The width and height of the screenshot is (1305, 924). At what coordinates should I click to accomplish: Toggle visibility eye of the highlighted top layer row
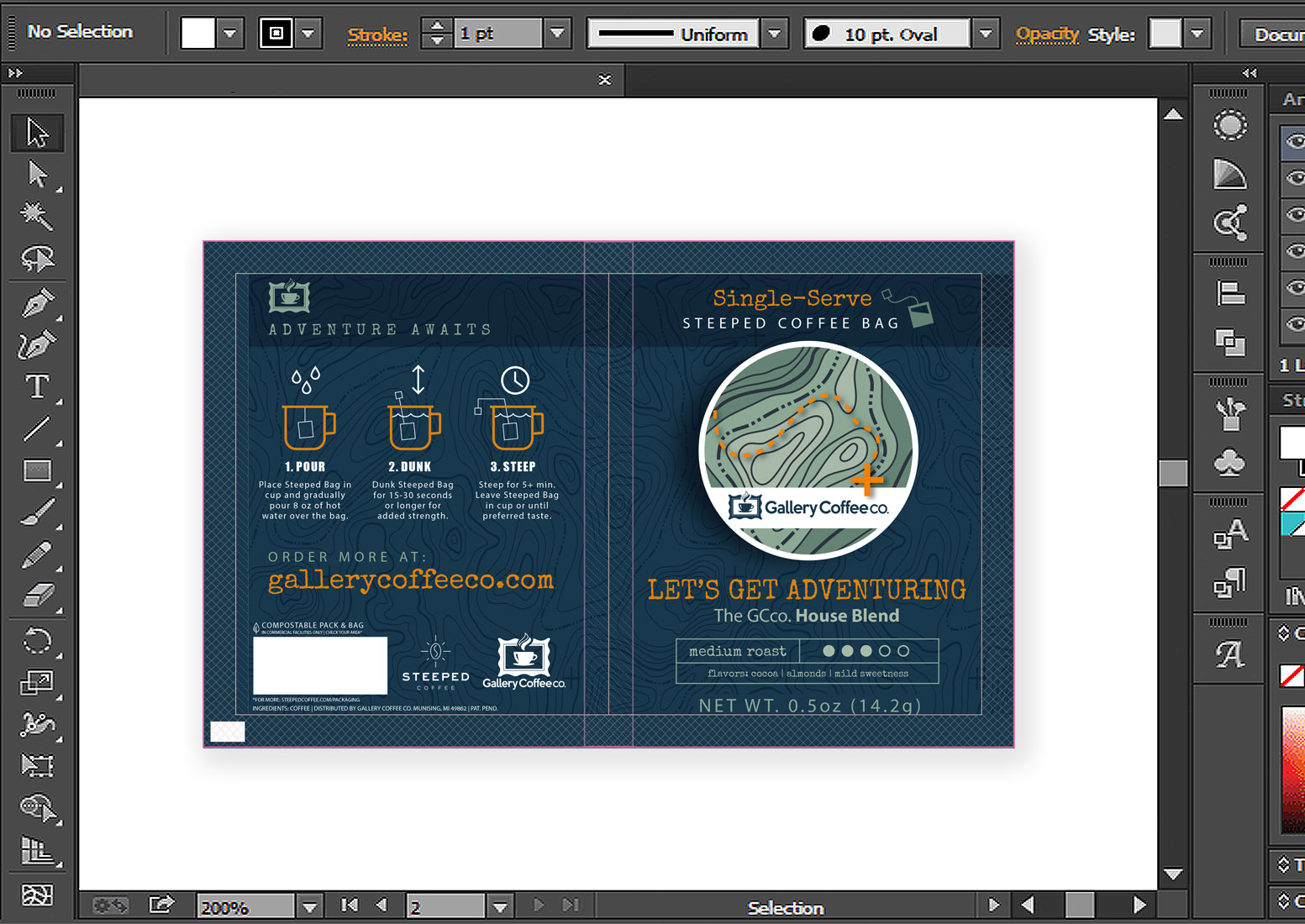[x=1295, y=142]
